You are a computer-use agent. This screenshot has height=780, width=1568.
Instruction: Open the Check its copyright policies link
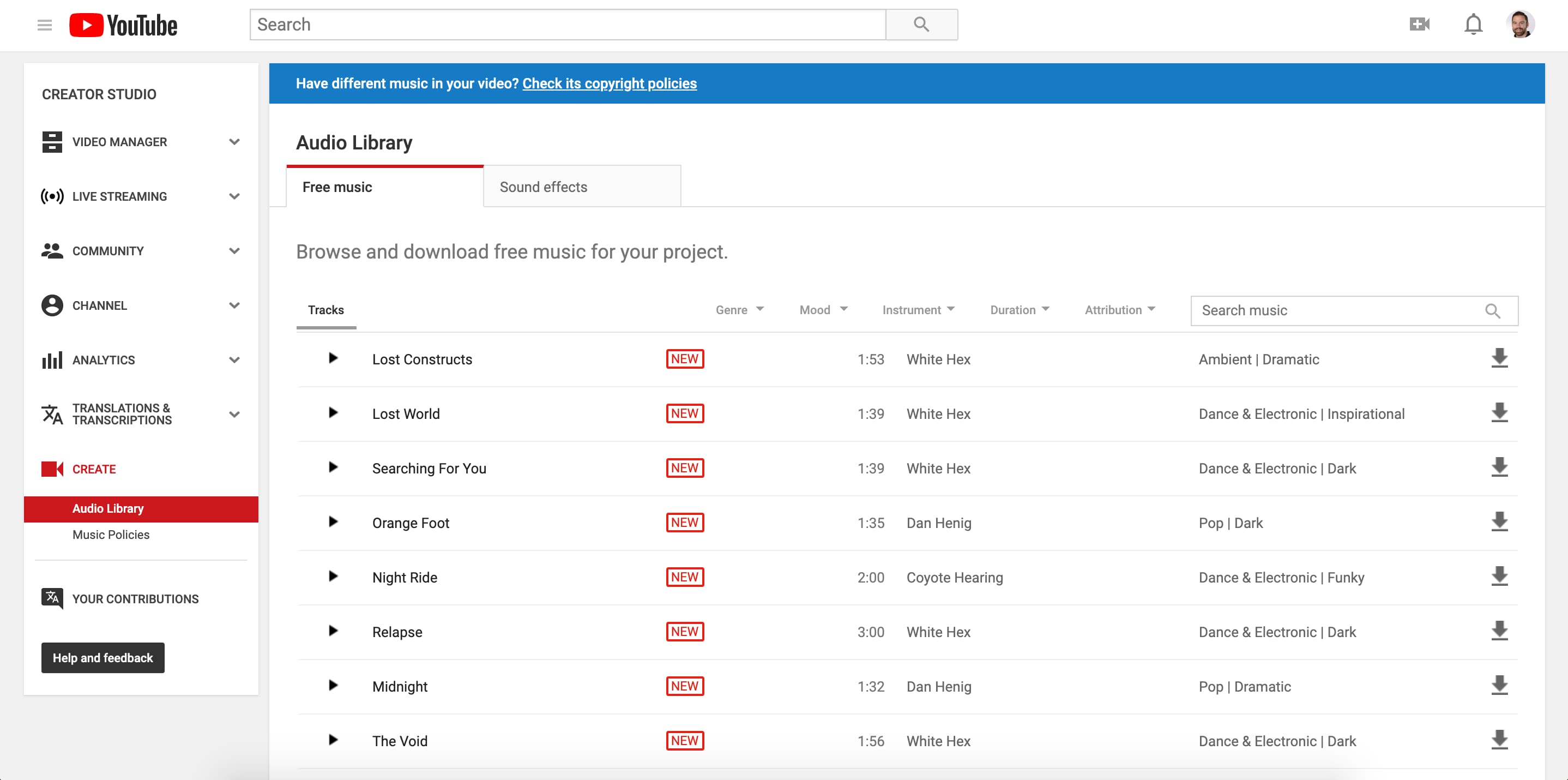(608, 83)
